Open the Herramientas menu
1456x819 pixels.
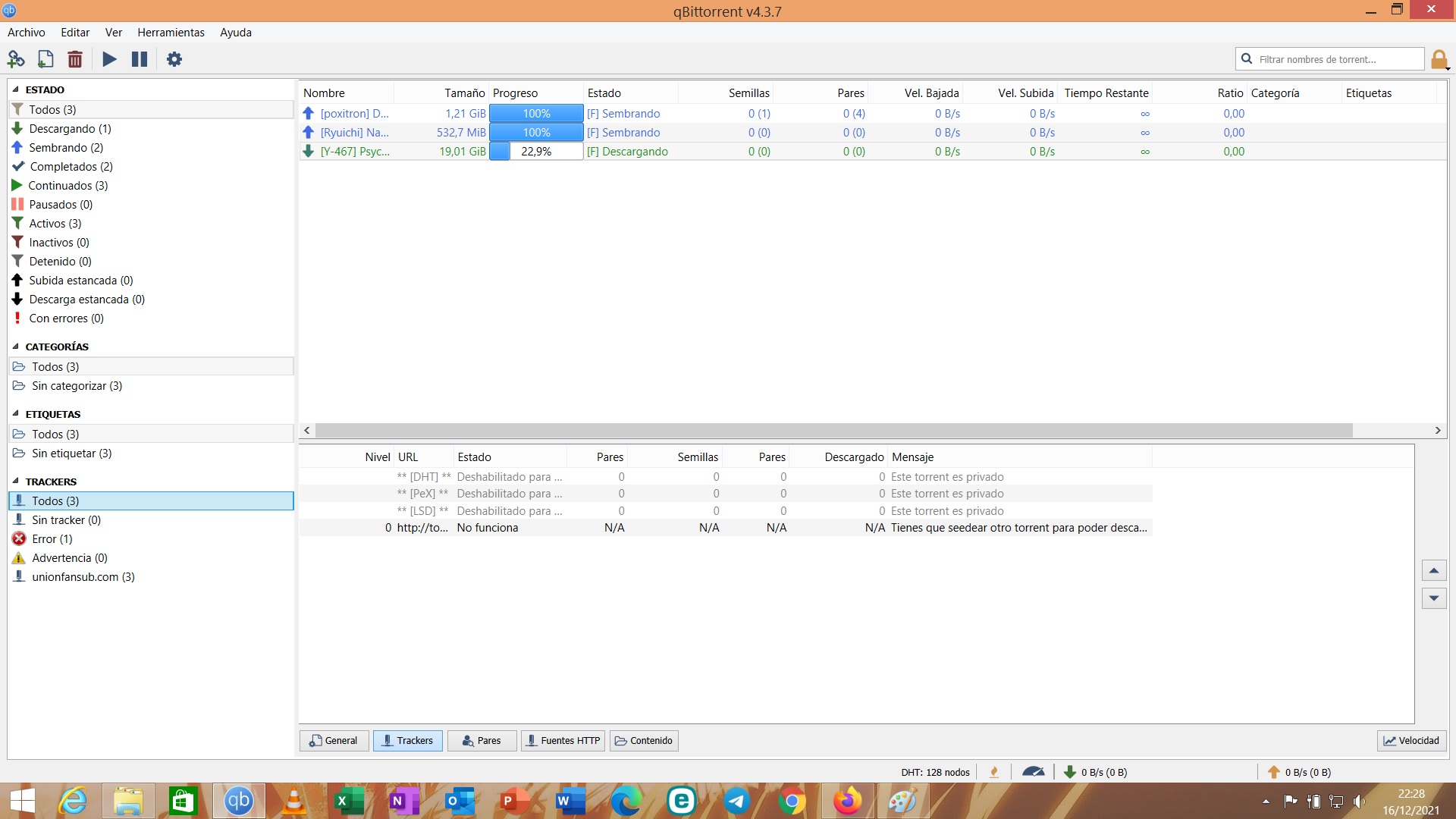pyautogui.click(x=171, y=33)
